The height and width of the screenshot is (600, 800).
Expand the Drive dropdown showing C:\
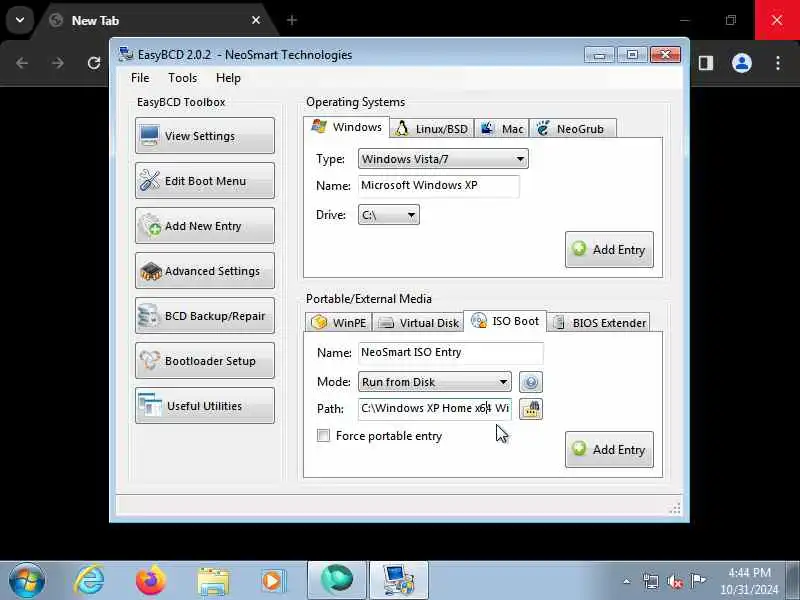click(x=389, y=215)
